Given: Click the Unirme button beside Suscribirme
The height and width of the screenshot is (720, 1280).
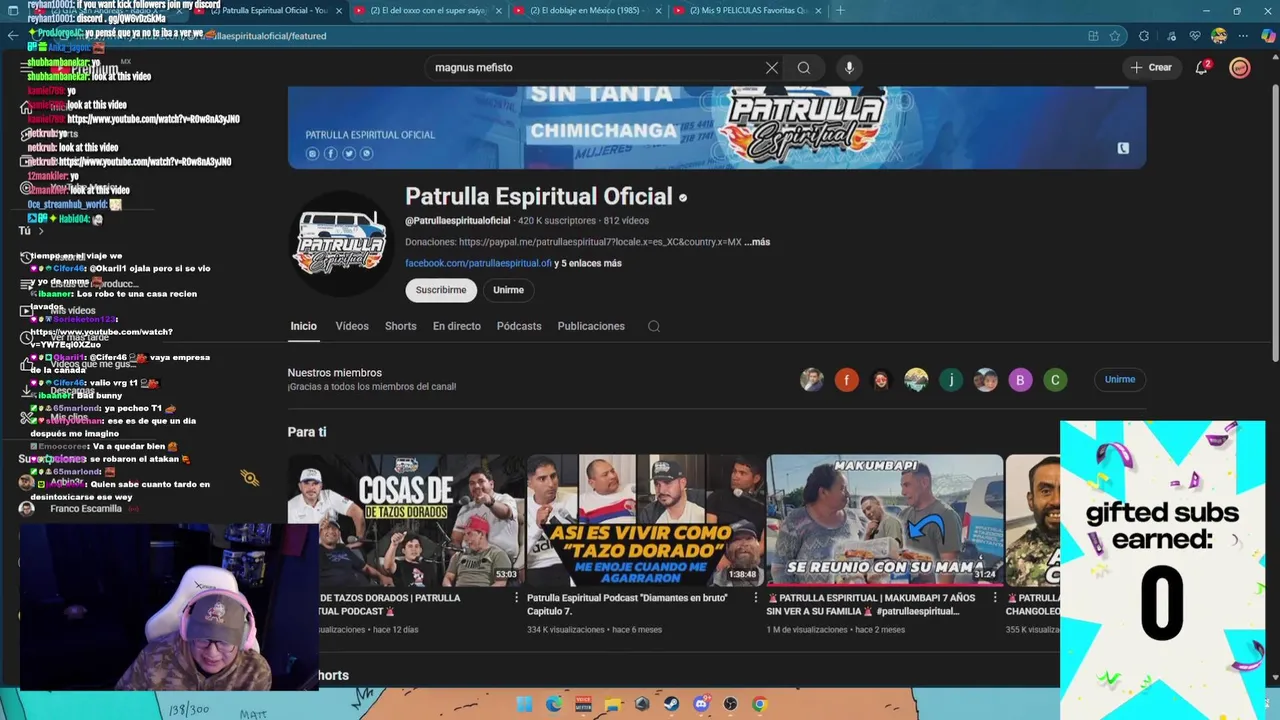Looking at the screenshot, I should point(508,290).
